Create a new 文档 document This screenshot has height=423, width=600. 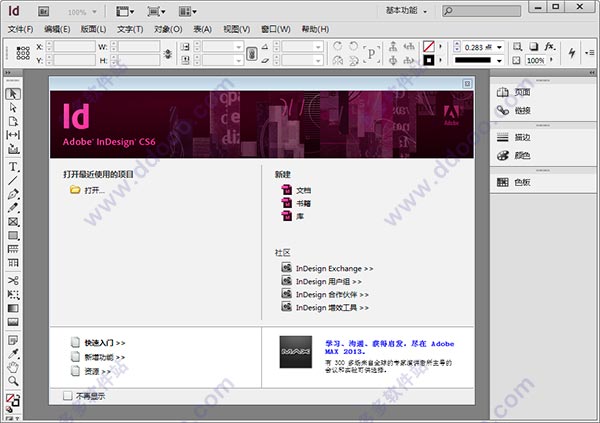[x=296, y=190]
